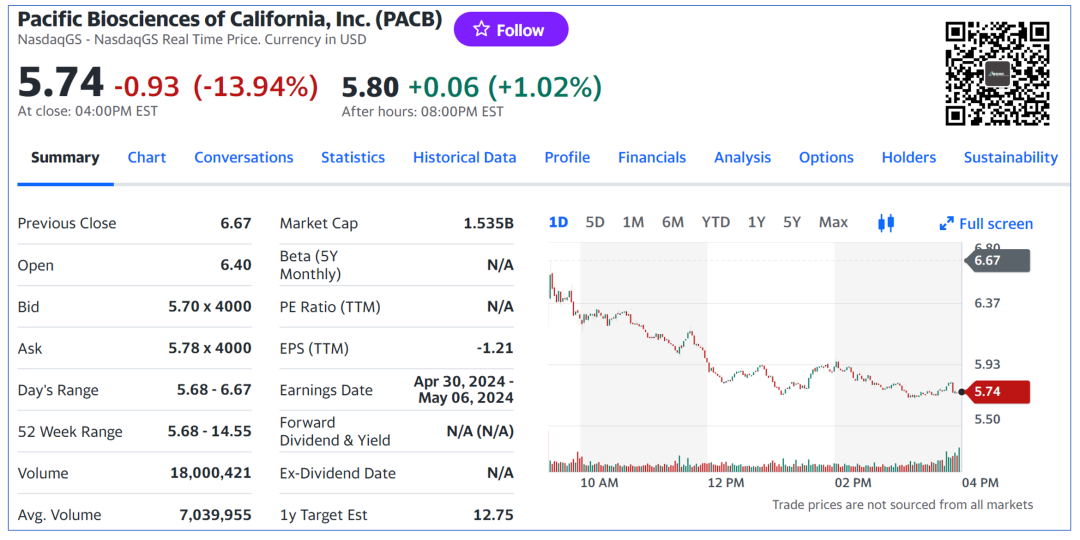Screen dimensions: 1080x540
Task: Go to the Financials tab
Action: [652, 157]
